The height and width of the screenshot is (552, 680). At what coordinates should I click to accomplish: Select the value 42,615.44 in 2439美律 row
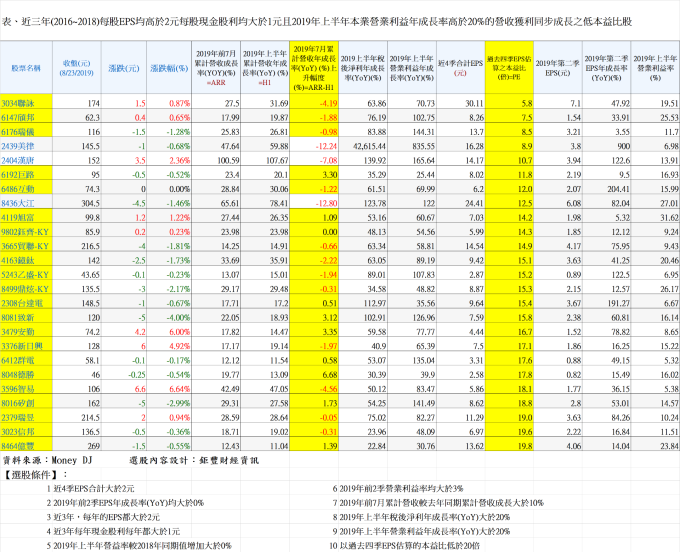pyautogui.click(x=369, y=146)
